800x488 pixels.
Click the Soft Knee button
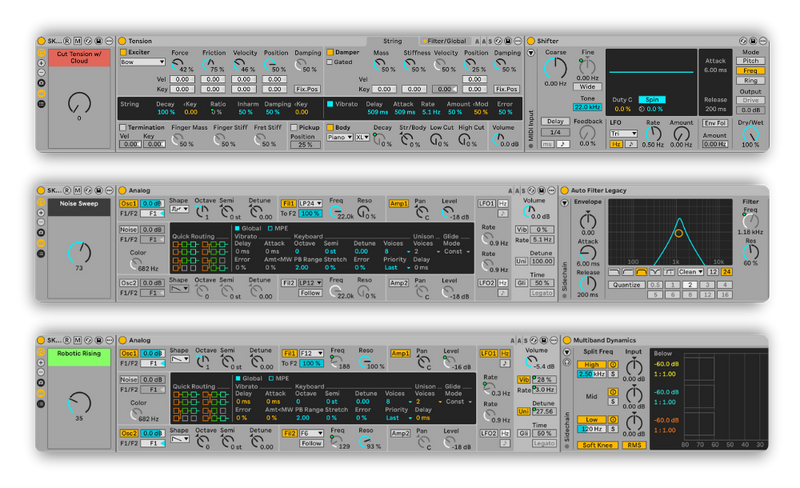tap(597, 445)
